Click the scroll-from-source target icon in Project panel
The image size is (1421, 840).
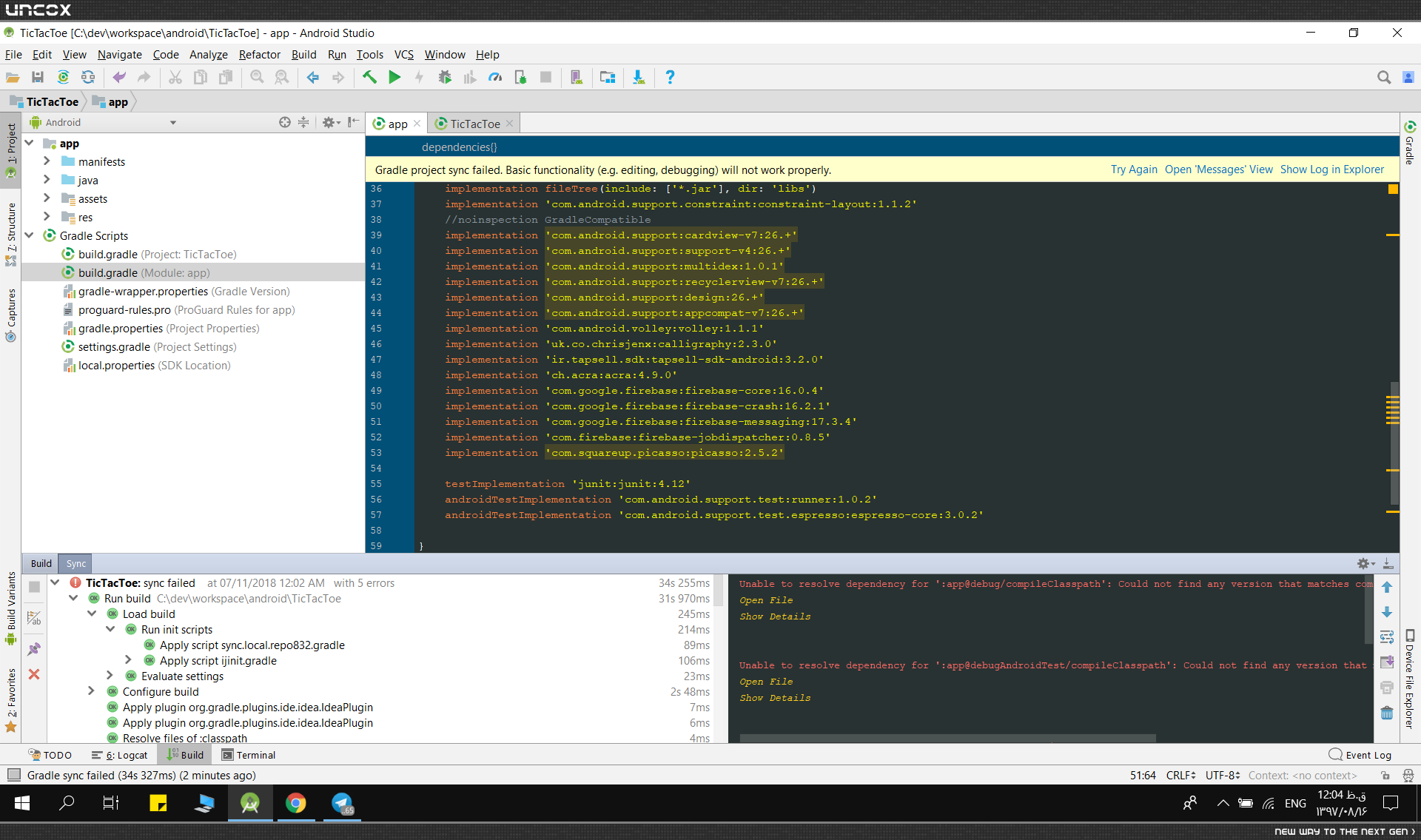coord(284,123)
